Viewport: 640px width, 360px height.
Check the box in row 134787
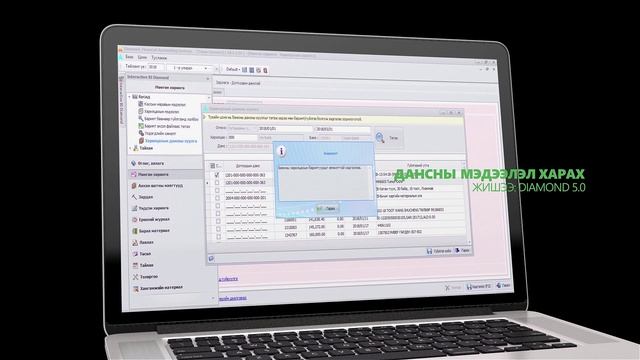click(x=219, y=237)
